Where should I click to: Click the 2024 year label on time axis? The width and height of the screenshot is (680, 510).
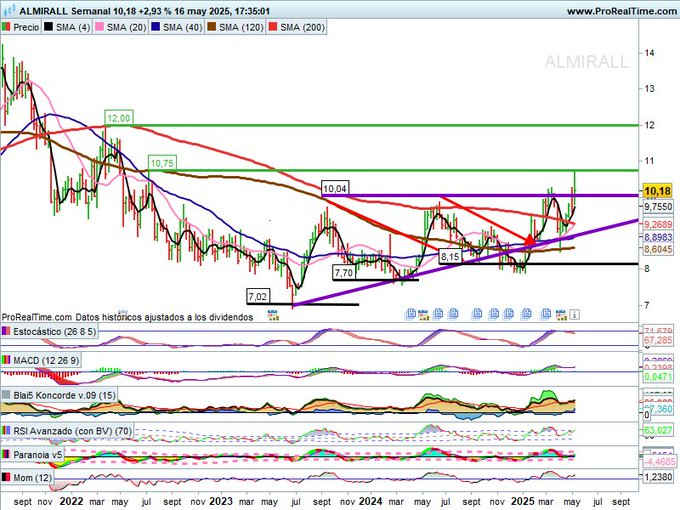coord(371,501)
